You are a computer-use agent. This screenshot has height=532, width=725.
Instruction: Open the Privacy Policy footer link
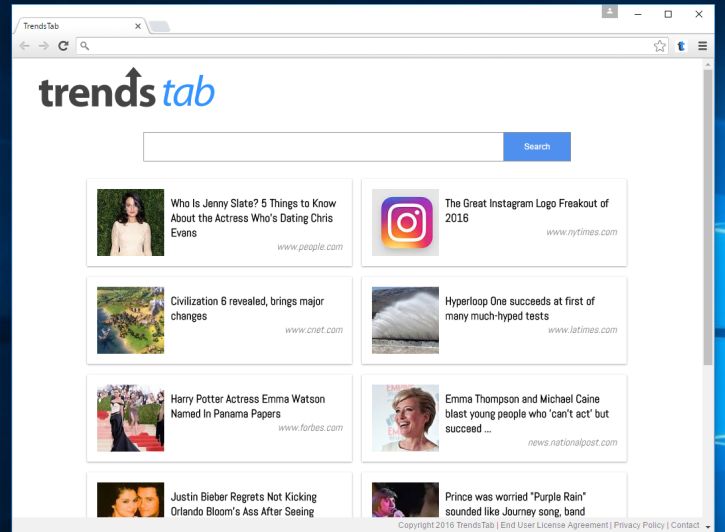click(x=639, y=525)
